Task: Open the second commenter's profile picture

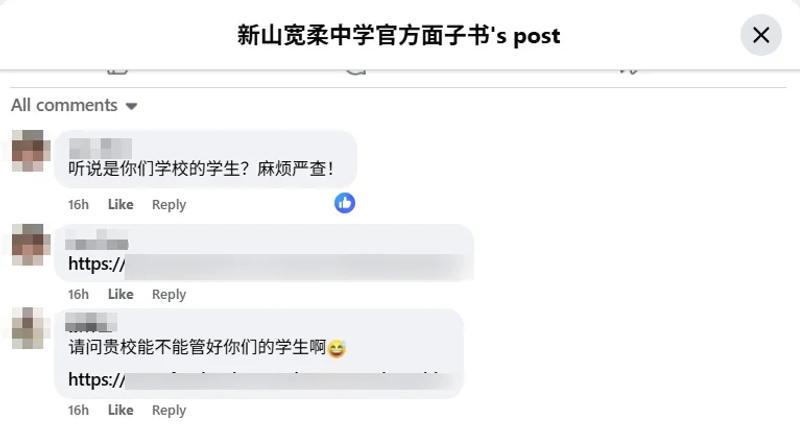Action: pos(31,244)
